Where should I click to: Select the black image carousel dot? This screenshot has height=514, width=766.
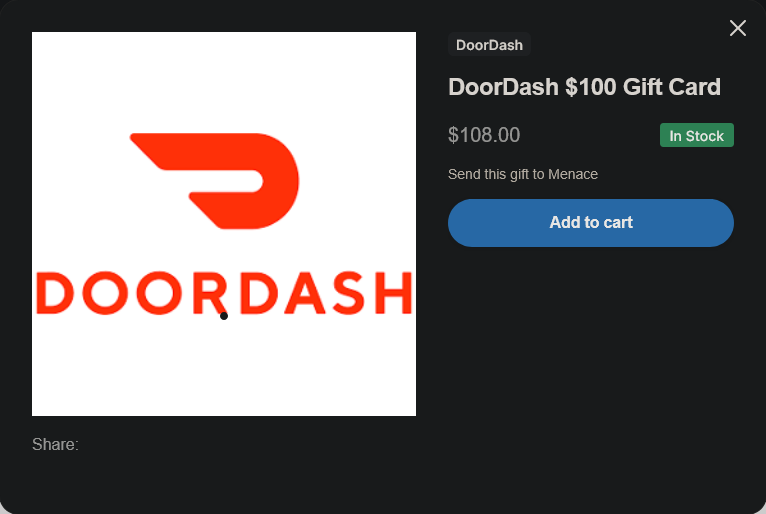224,316
